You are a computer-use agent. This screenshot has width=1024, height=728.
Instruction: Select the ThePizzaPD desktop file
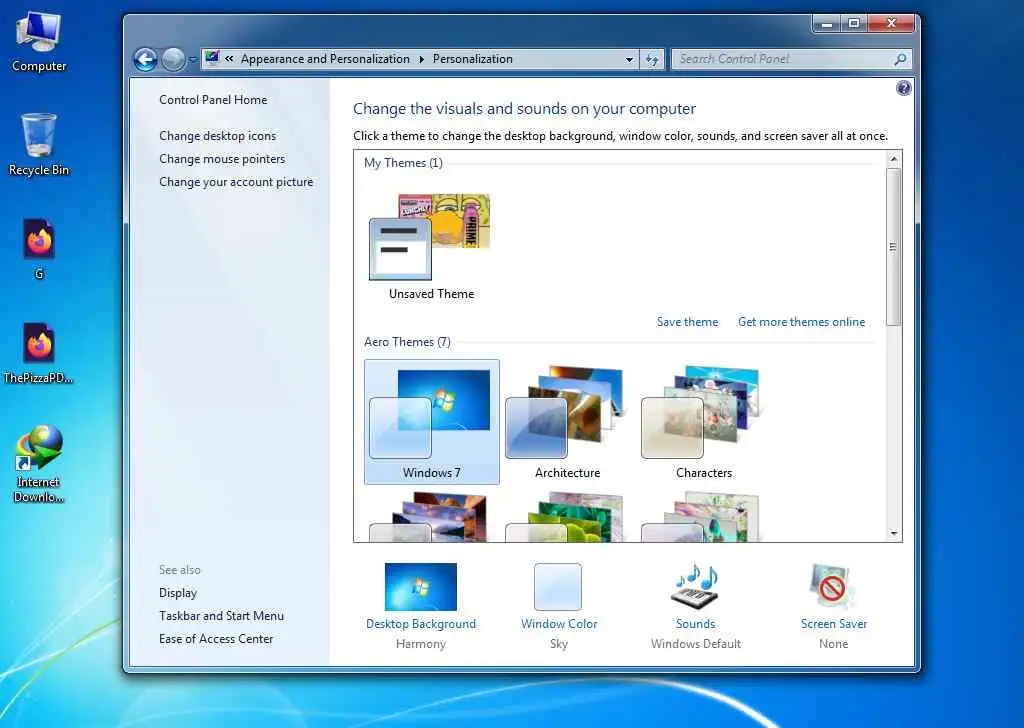point(39,353)
